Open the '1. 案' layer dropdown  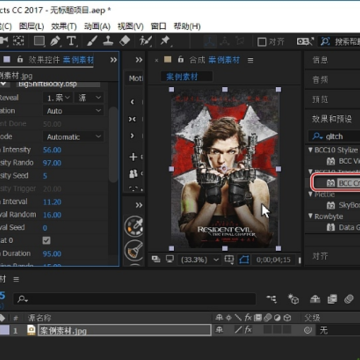(x=58, y=98)
